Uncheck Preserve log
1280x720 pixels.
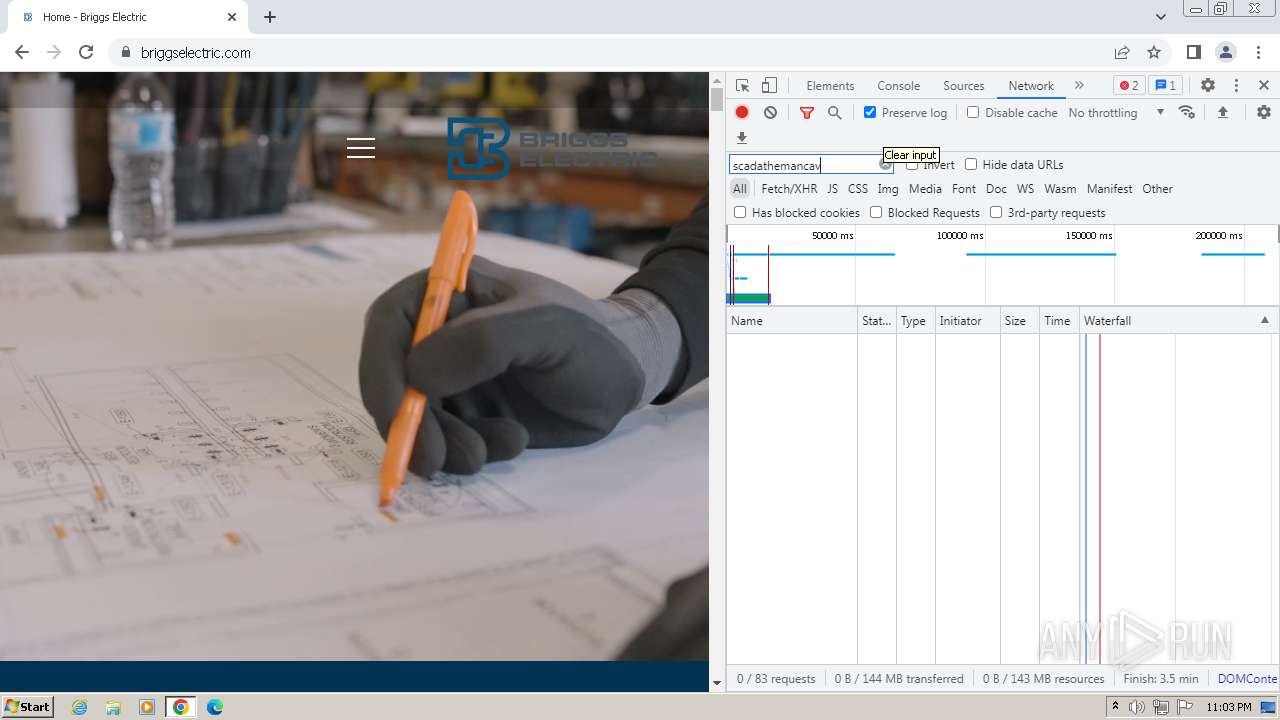pyautogui.click(x=870, y=112)
